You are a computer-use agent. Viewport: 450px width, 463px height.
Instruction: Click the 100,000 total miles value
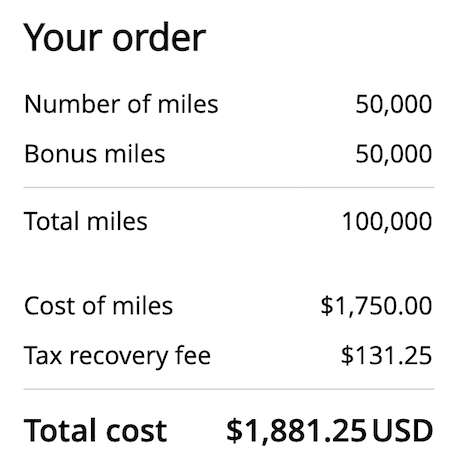(387, 222)
